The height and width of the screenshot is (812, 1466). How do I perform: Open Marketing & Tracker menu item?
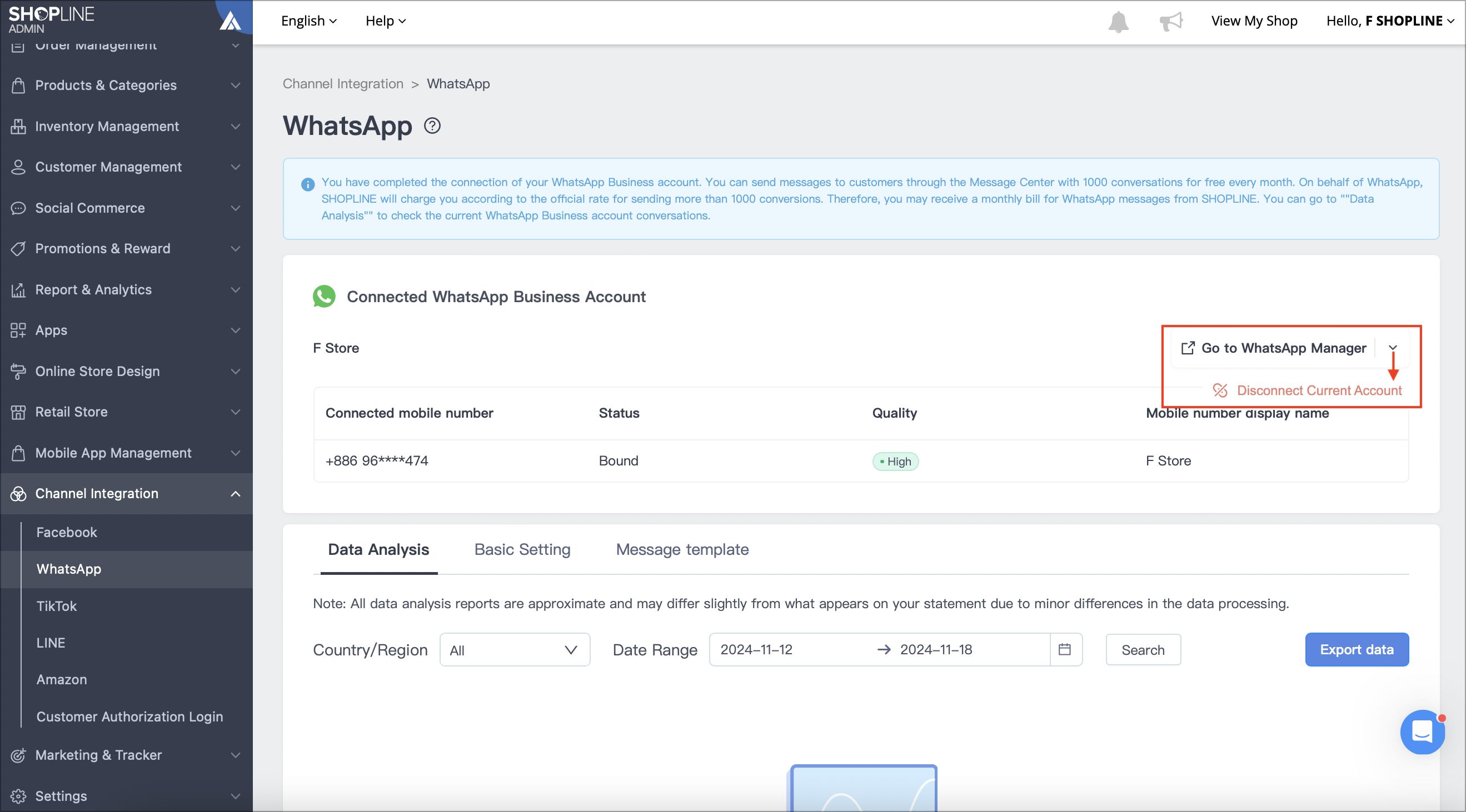[x=126, y=755]
